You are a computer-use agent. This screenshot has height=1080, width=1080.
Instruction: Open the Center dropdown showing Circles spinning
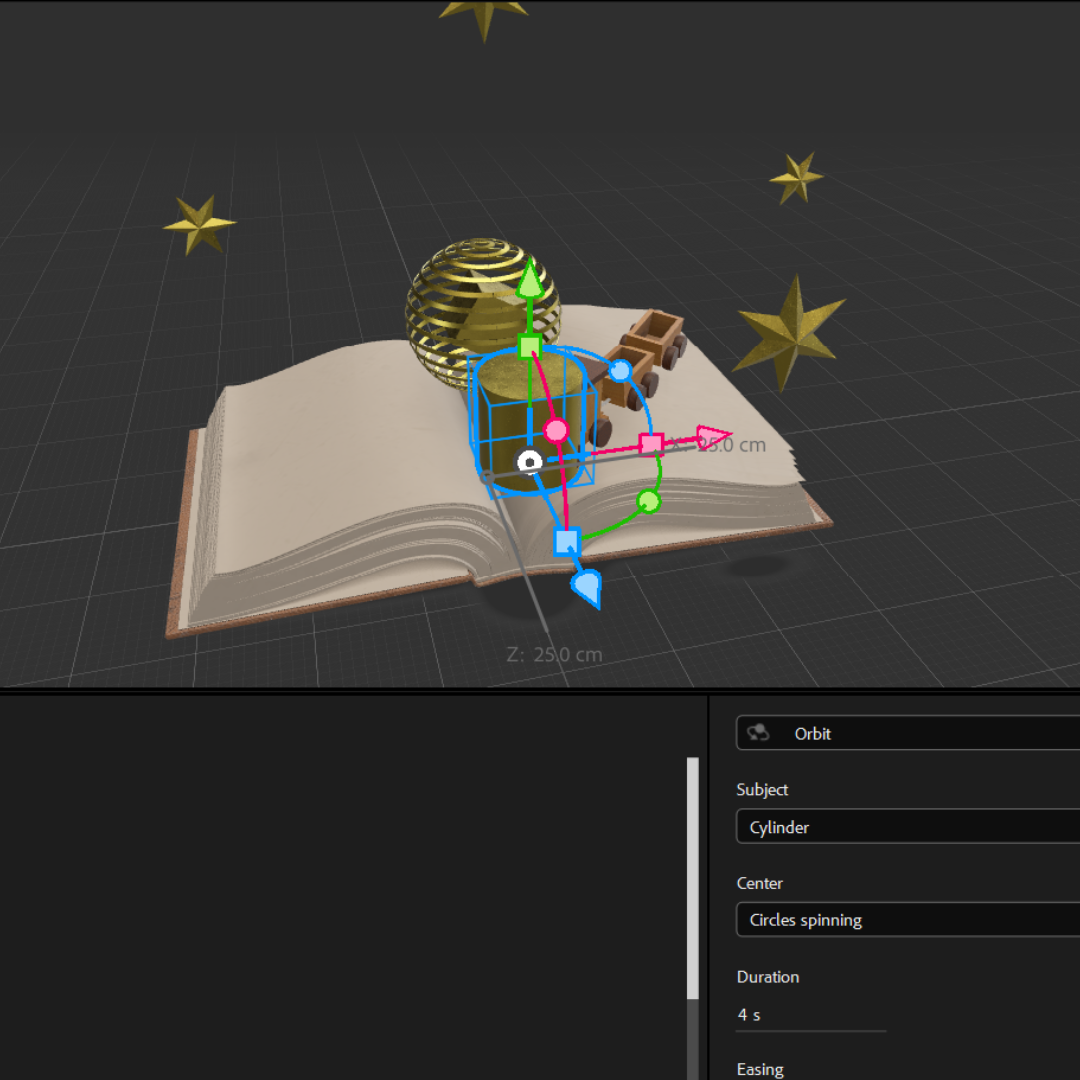905,919
